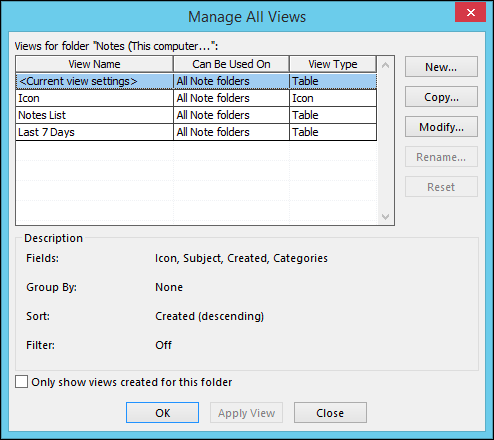Click the Can Be Used On header
Viewport: 494px width, 440px height.
click(x=231, y=64)
